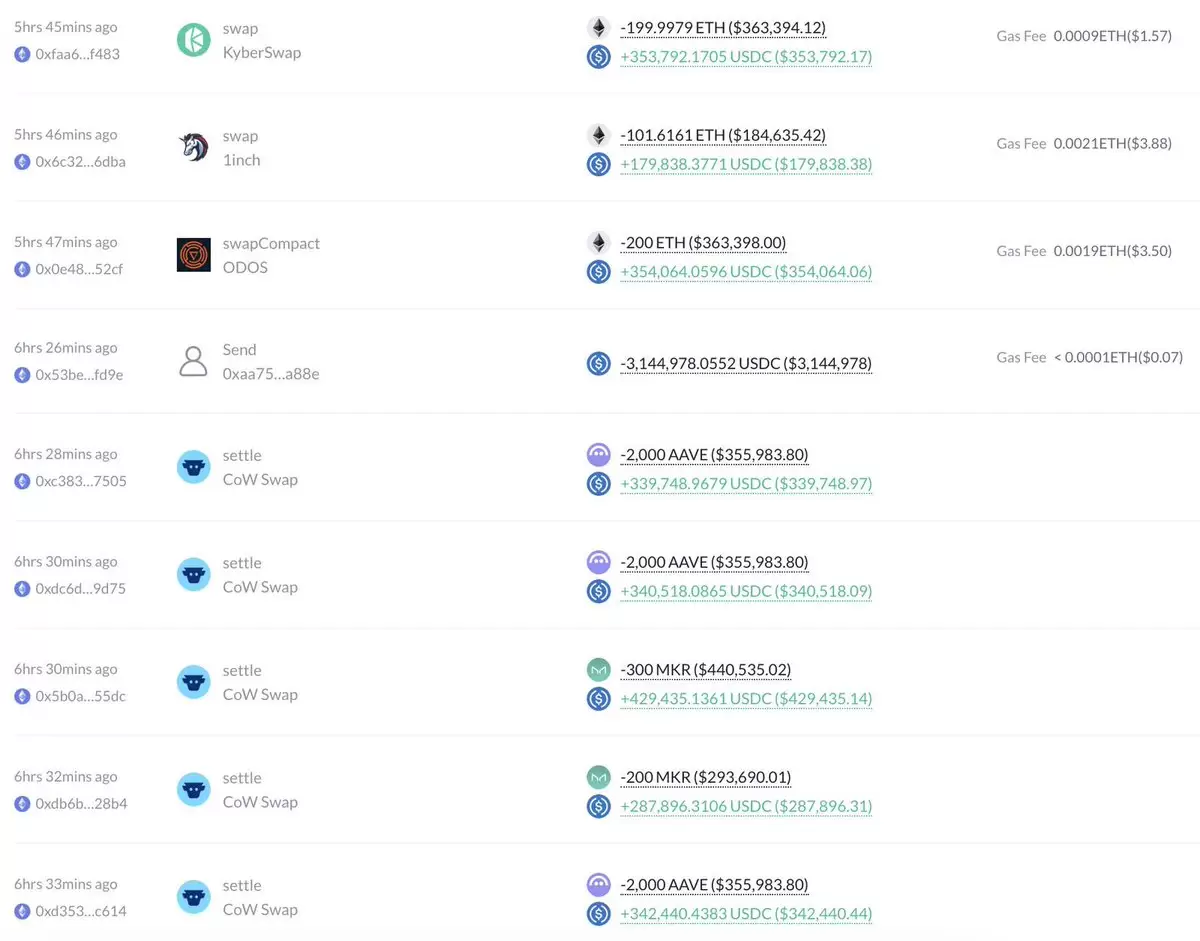This screenshot has width=1200, height=941.
Task: Click +340,518.0865 USDC received amount
Action: tap(746, 591)
